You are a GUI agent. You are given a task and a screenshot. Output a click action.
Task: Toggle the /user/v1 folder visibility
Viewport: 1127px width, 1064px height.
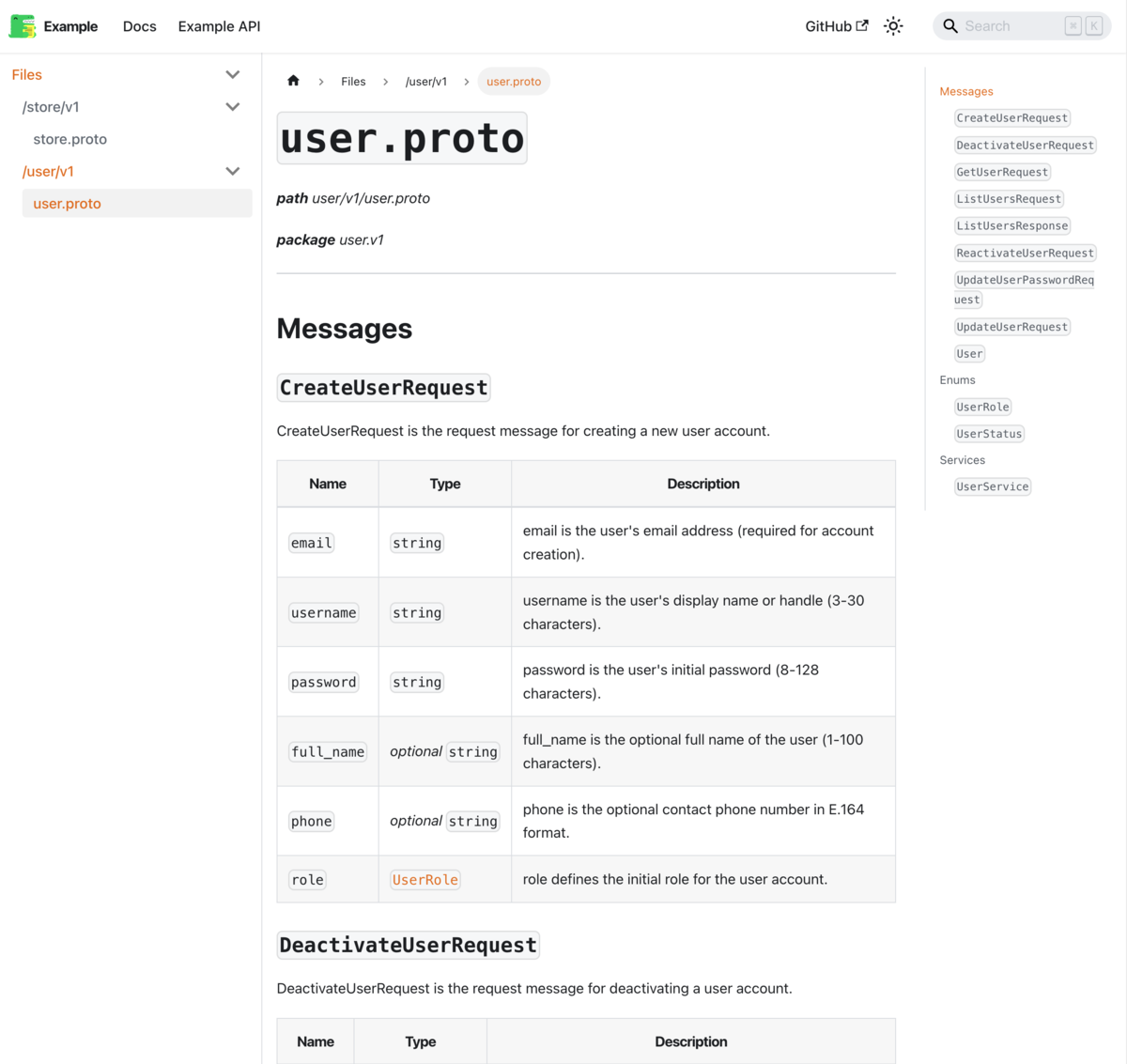click(x=232, y=170)
